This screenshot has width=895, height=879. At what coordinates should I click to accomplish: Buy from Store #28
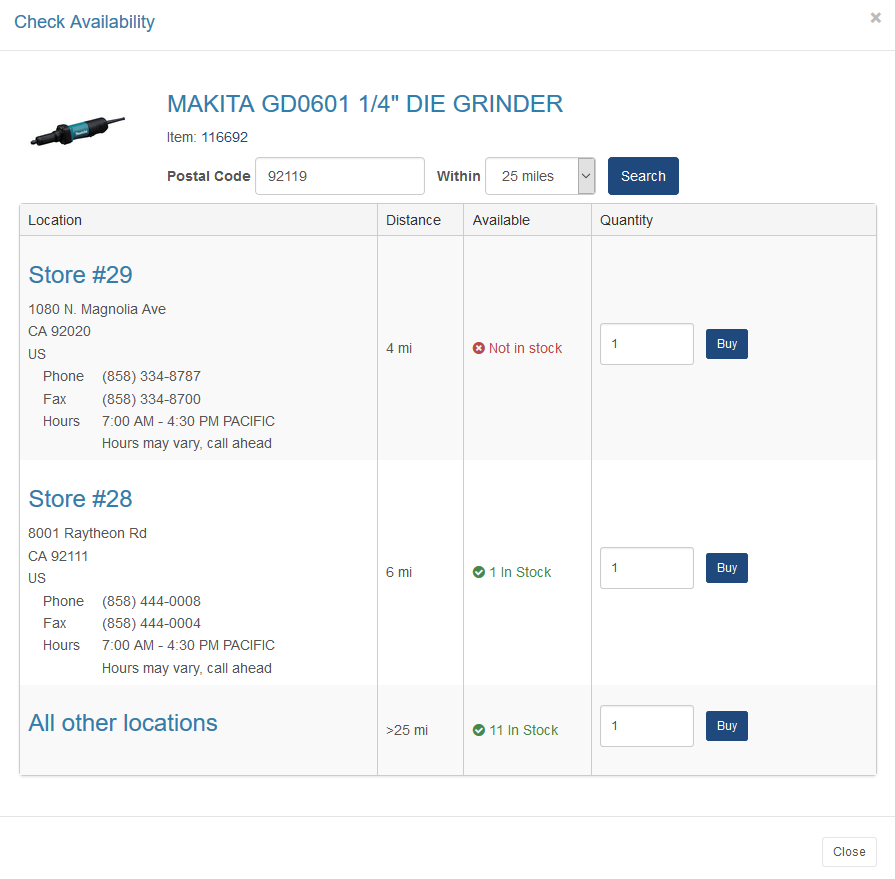[727, 568]
